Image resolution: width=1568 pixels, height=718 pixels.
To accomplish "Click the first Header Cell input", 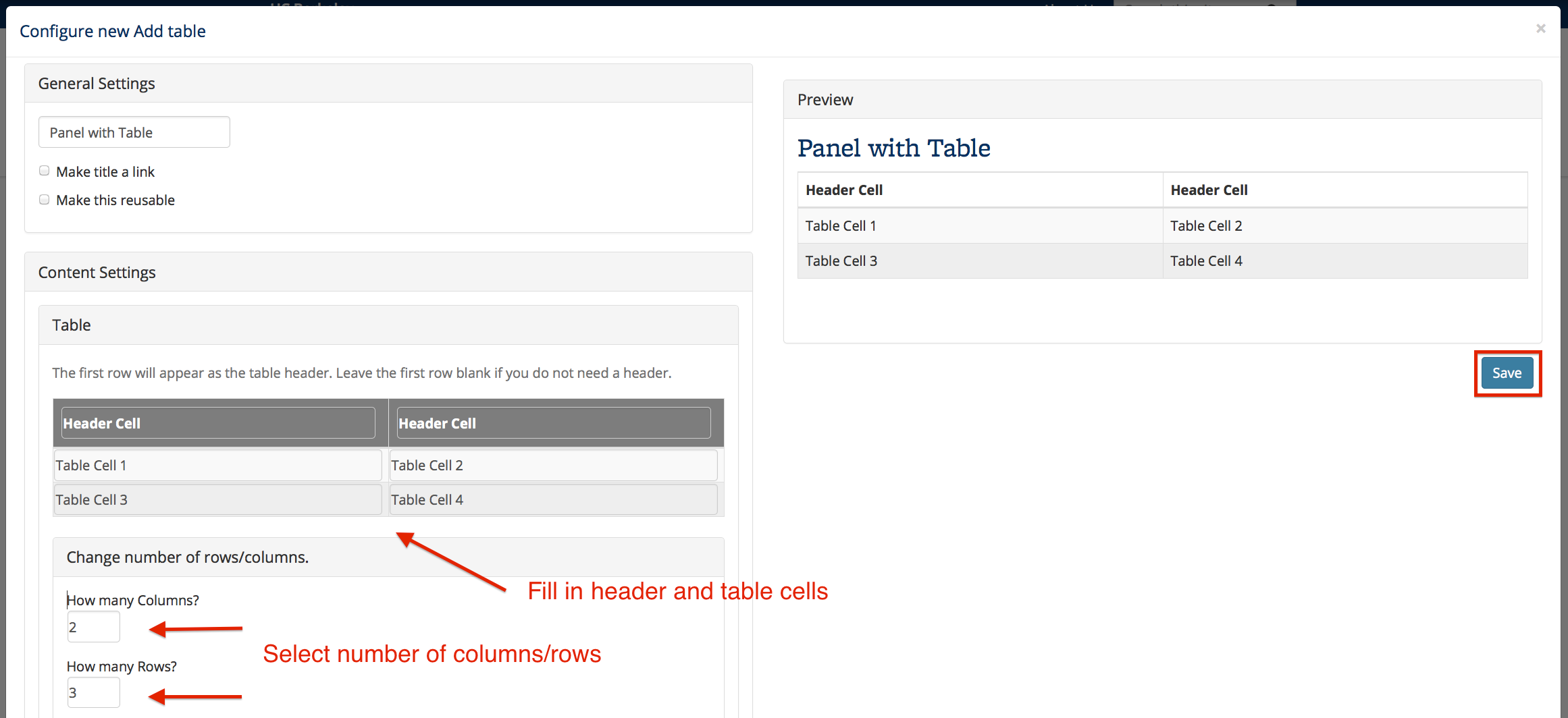I will [217, 422].
